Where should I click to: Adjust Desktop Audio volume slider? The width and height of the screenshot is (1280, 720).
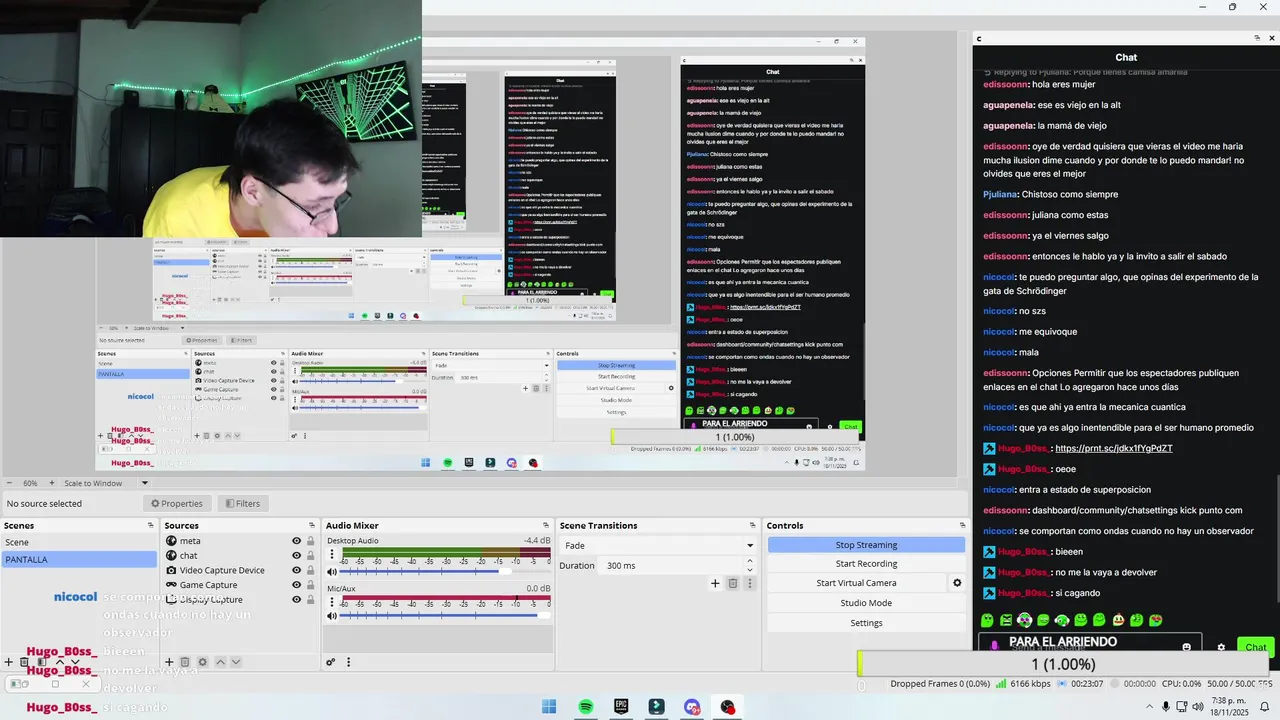pyautogui.click(x=445, y=572)
